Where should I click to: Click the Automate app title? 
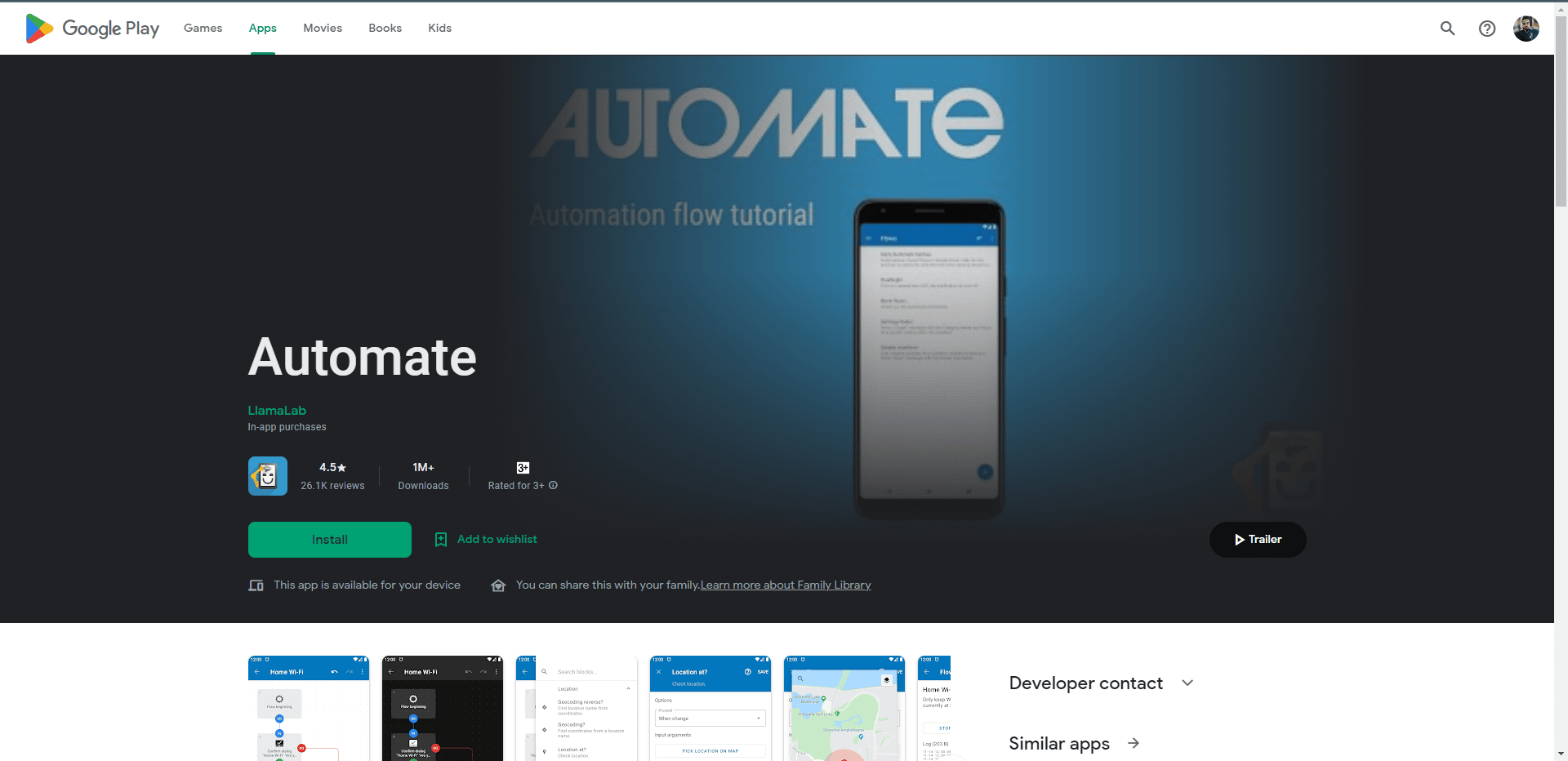click(x=363, y=358)
